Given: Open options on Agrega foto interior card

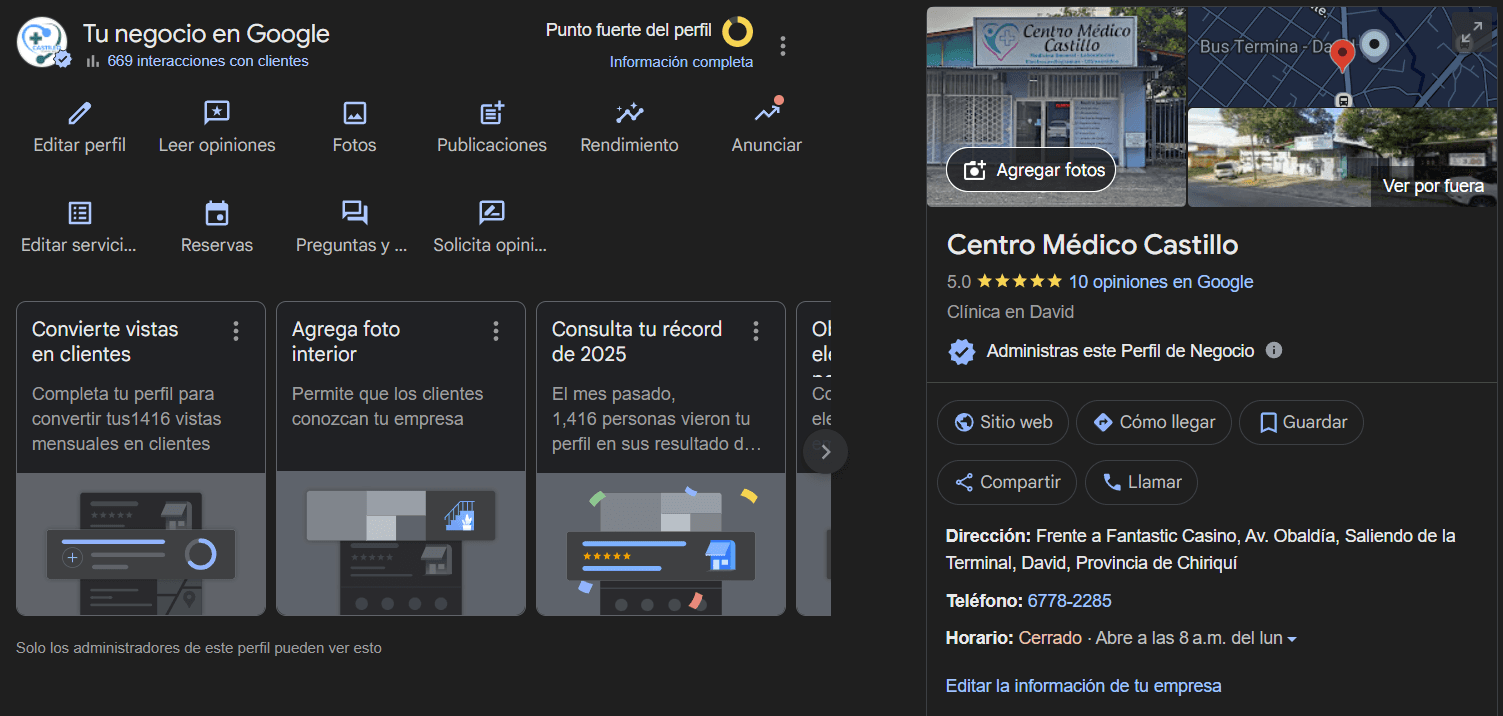Looking at the screenshot, I should 496,331.
